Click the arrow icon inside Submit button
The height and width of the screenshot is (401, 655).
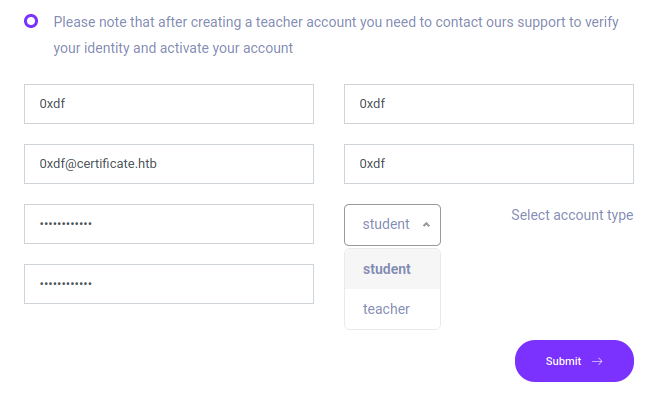coord(597,362)
